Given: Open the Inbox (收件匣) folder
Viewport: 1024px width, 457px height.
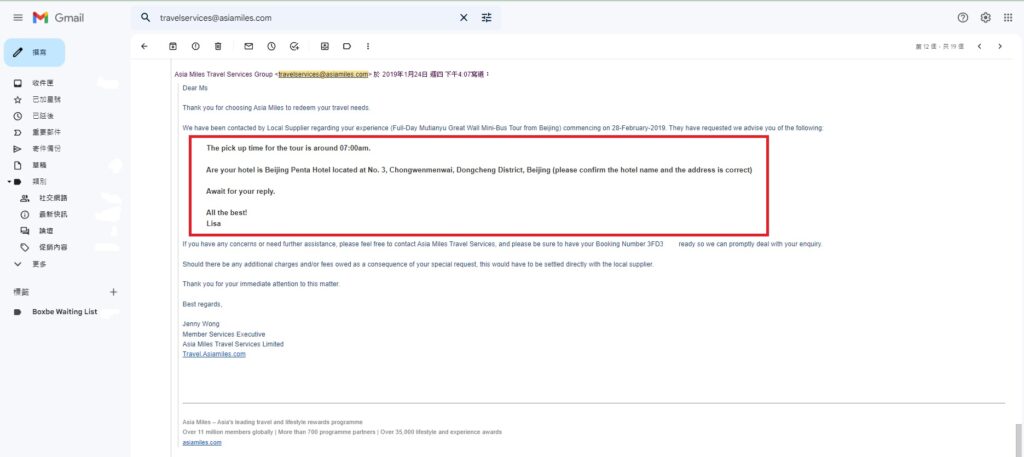Looking at the screenshot, I should point(43,83).
